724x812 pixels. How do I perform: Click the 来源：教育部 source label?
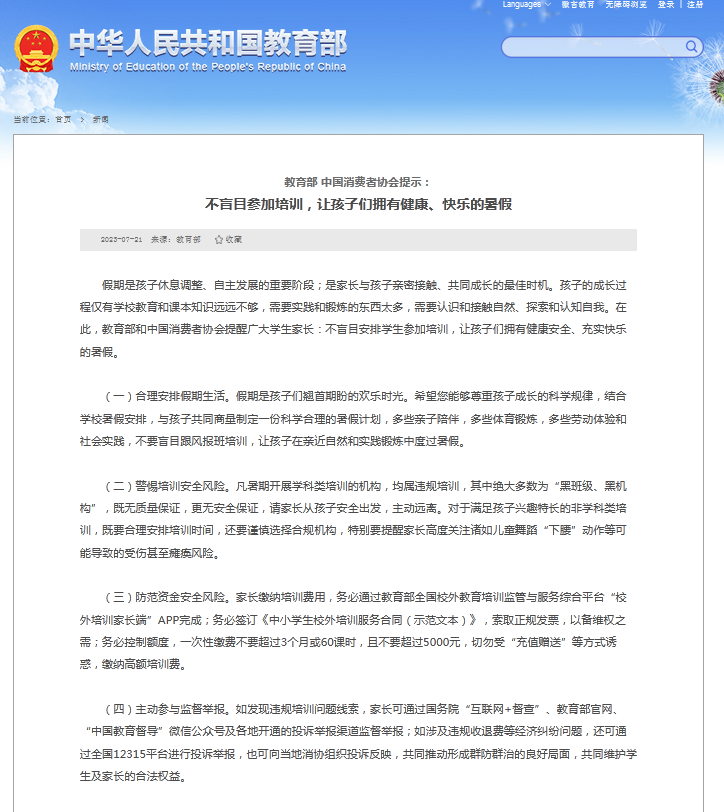click(175, 240)
